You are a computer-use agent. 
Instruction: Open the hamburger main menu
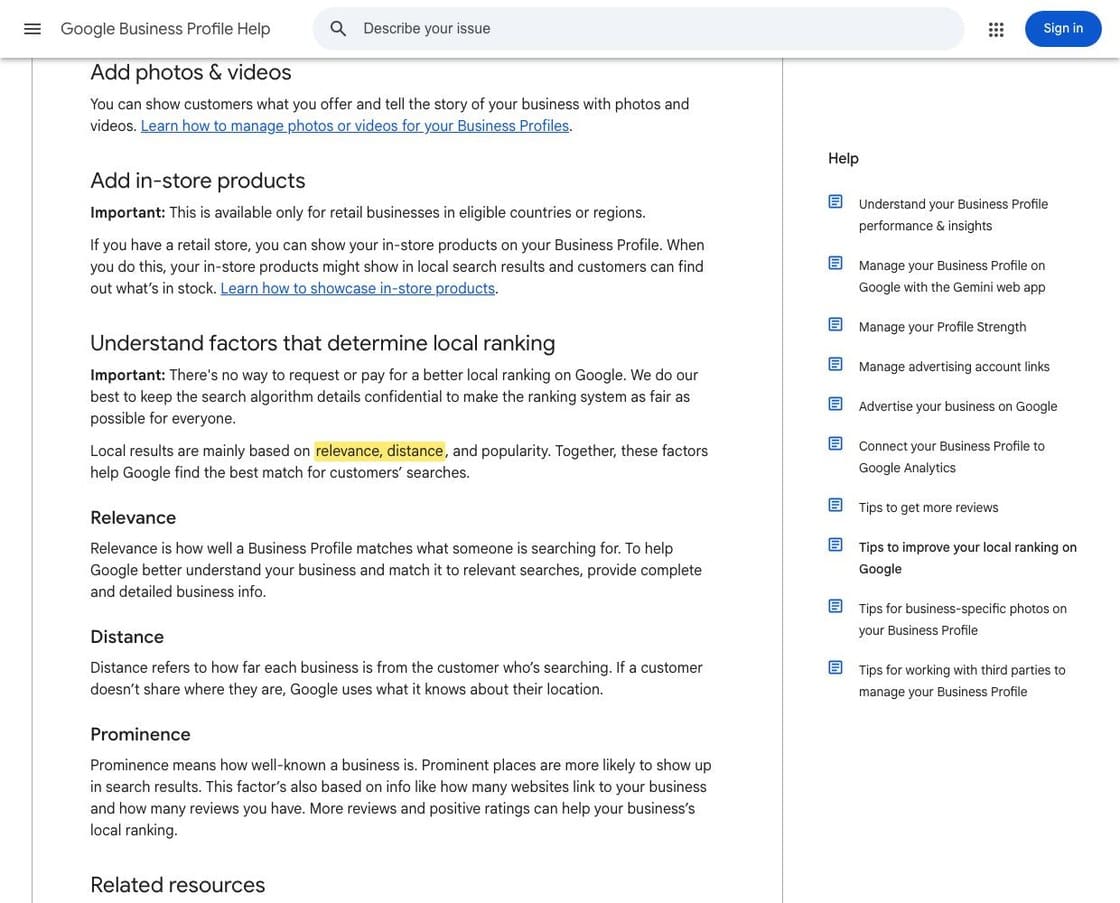(x=32, y=29)
